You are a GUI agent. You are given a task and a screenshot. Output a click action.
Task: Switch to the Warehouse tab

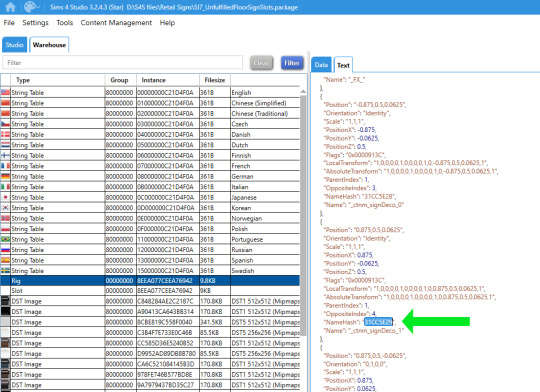pos(49,45)
